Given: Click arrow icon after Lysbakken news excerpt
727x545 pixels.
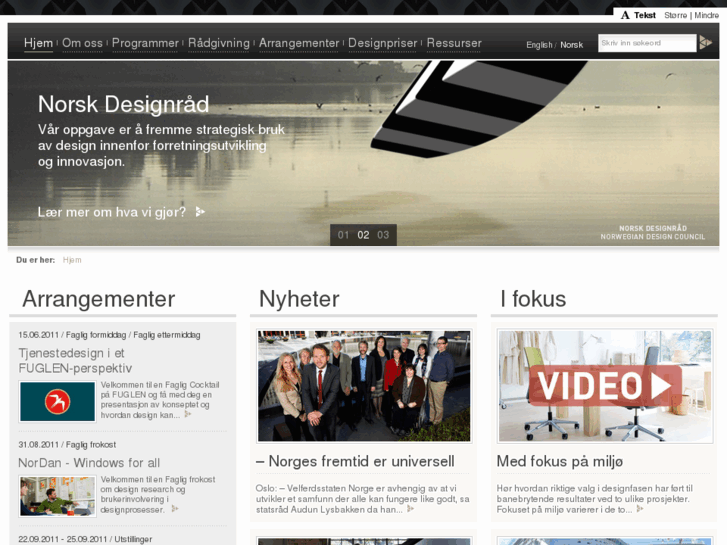Looking at the screenshot, I should 410,509.
